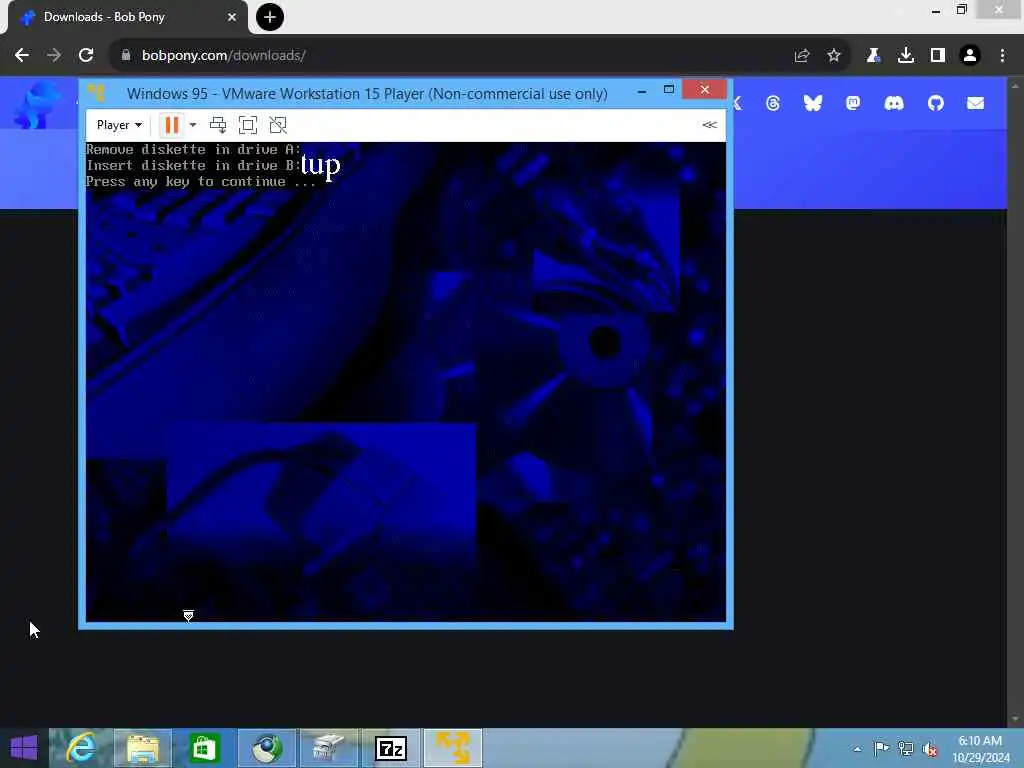Go back in browser history
The image size is (1024, 768).
(22, 56)
